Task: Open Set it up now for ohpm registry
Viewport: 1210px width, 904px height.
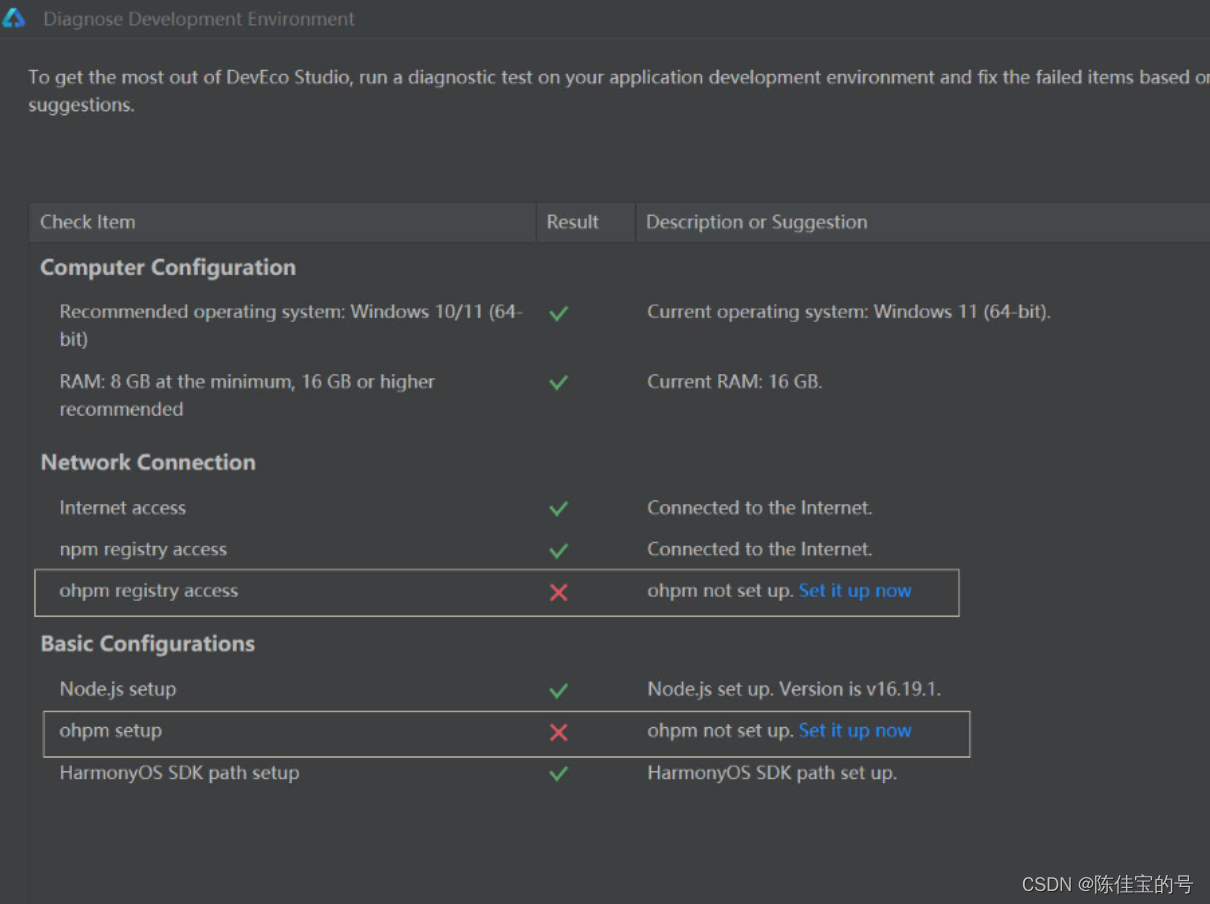Action: click(x=855, y=591)
